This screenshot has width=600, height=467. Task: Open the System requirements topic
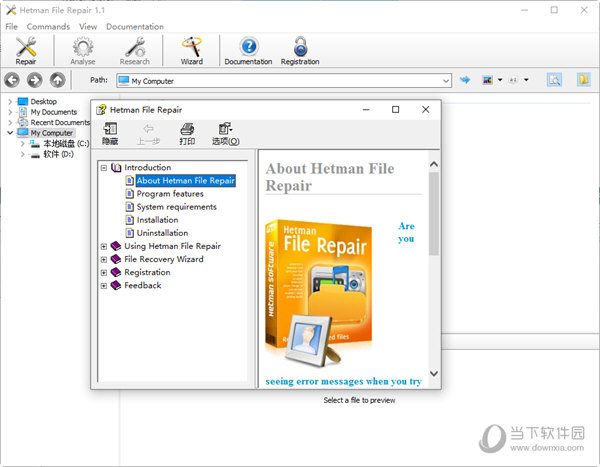click(176, 207)
